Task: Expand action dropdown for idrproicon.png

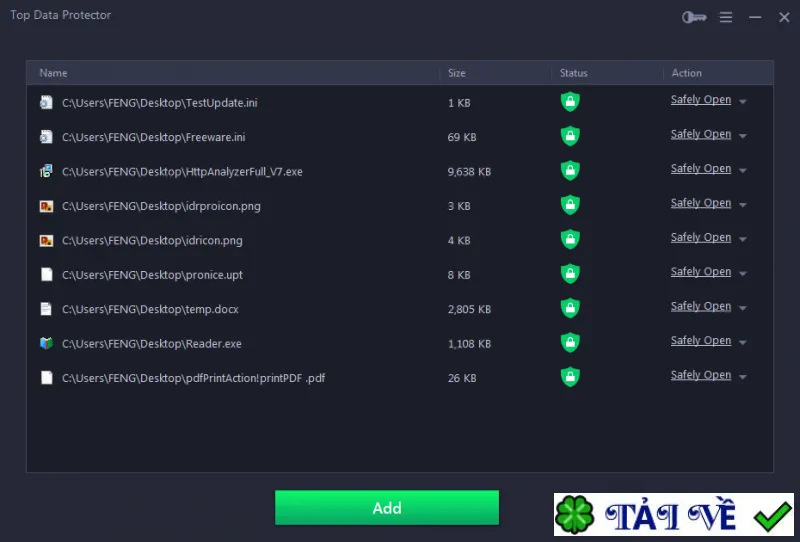Action: click(x=743, y=205)
